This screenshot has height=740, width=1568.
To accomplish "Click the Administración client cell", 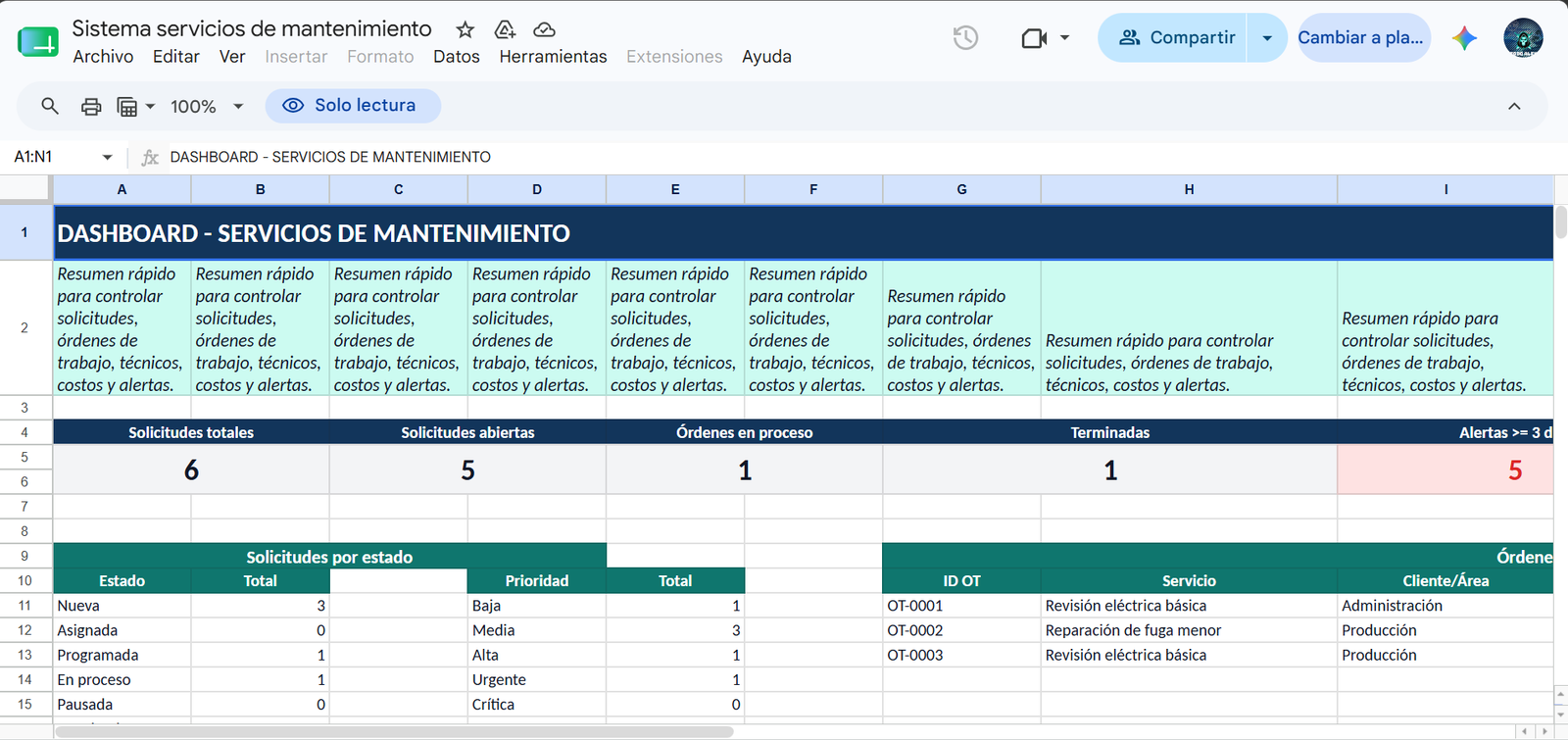I will (1445, 606).
